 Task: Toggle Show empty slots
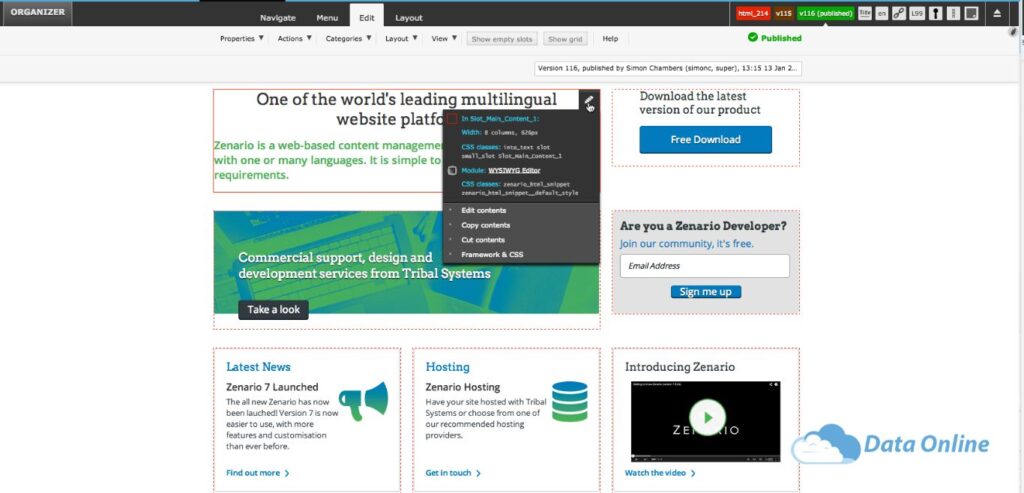coord(502,39)
